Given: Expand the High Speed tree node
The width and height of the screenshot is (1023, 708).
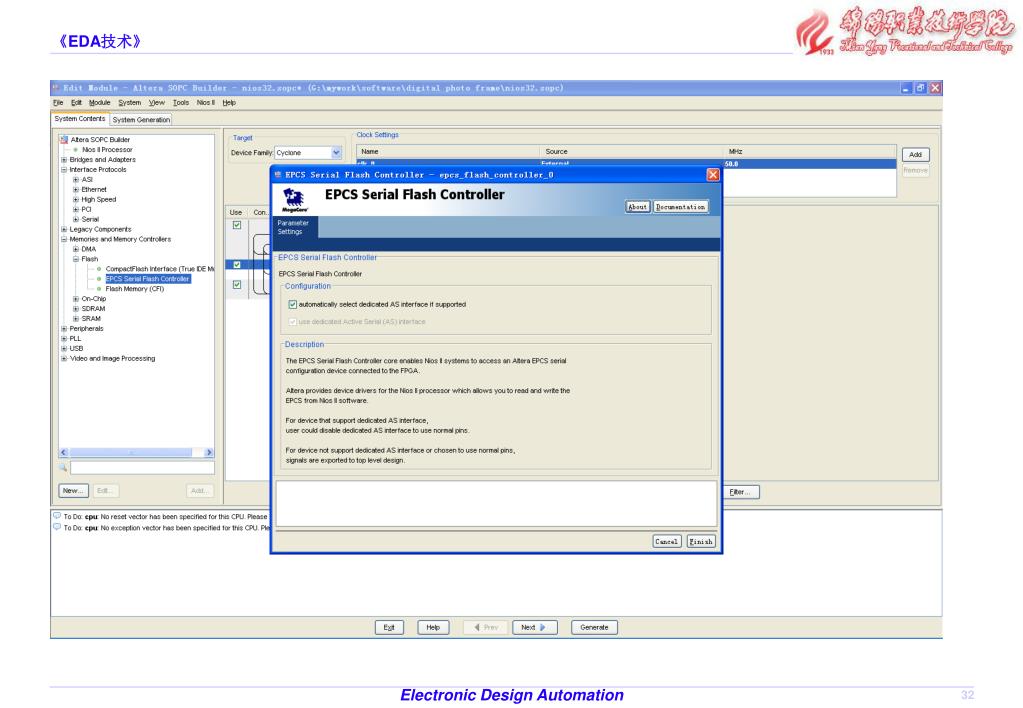Looking at the screenshot, I should tap(76, 200).
